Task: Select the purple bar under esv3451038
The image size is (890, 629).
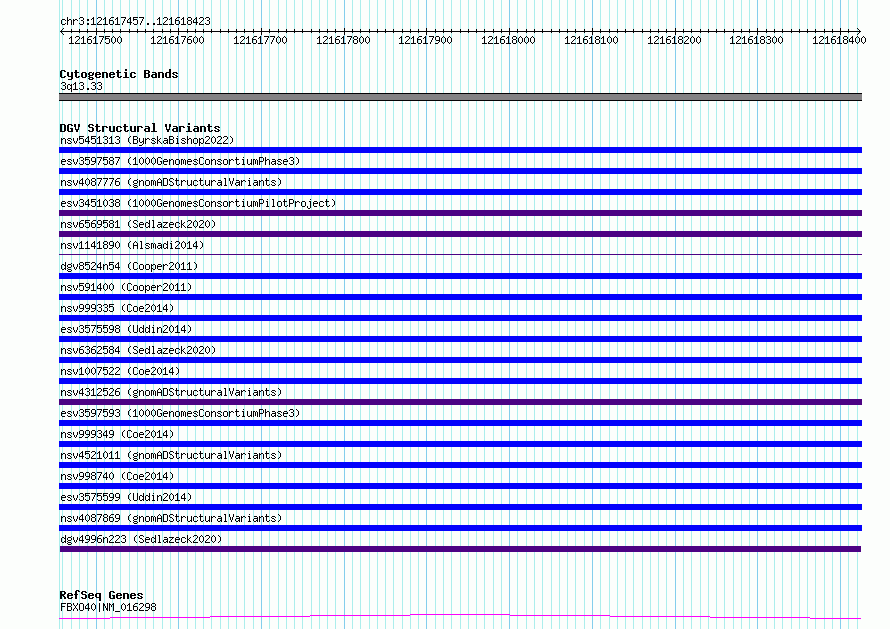Action: [x=460, y=213]
